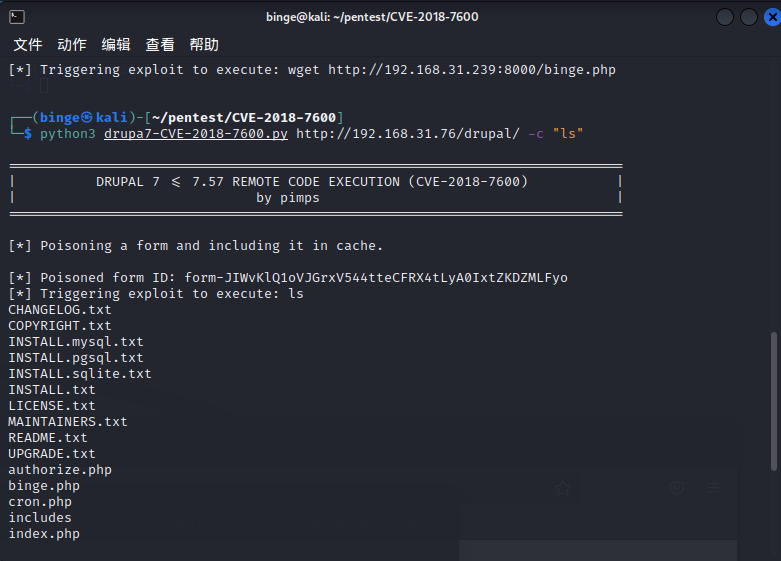Screen dimensions: 781x561
Task: Click the python3 command word
Action: (68, 134)
